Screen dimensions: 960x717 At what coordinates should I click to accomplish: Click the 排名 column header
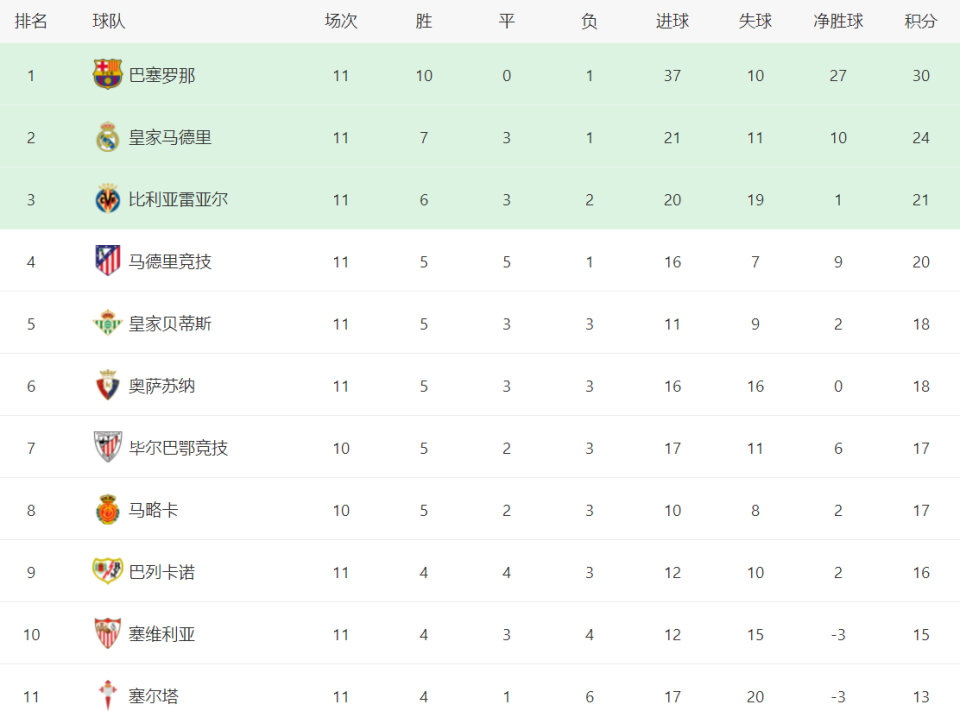point(31,21)
